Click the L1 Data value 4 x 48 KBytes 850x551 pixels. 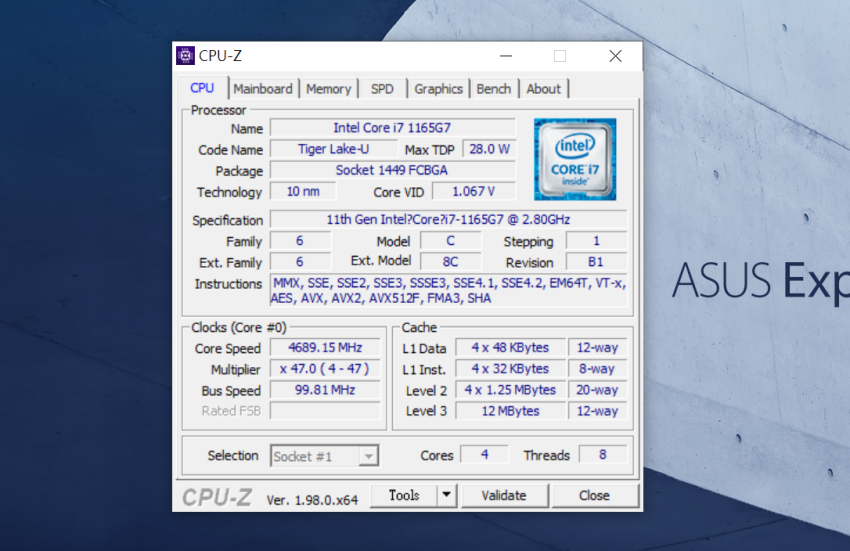511,348
